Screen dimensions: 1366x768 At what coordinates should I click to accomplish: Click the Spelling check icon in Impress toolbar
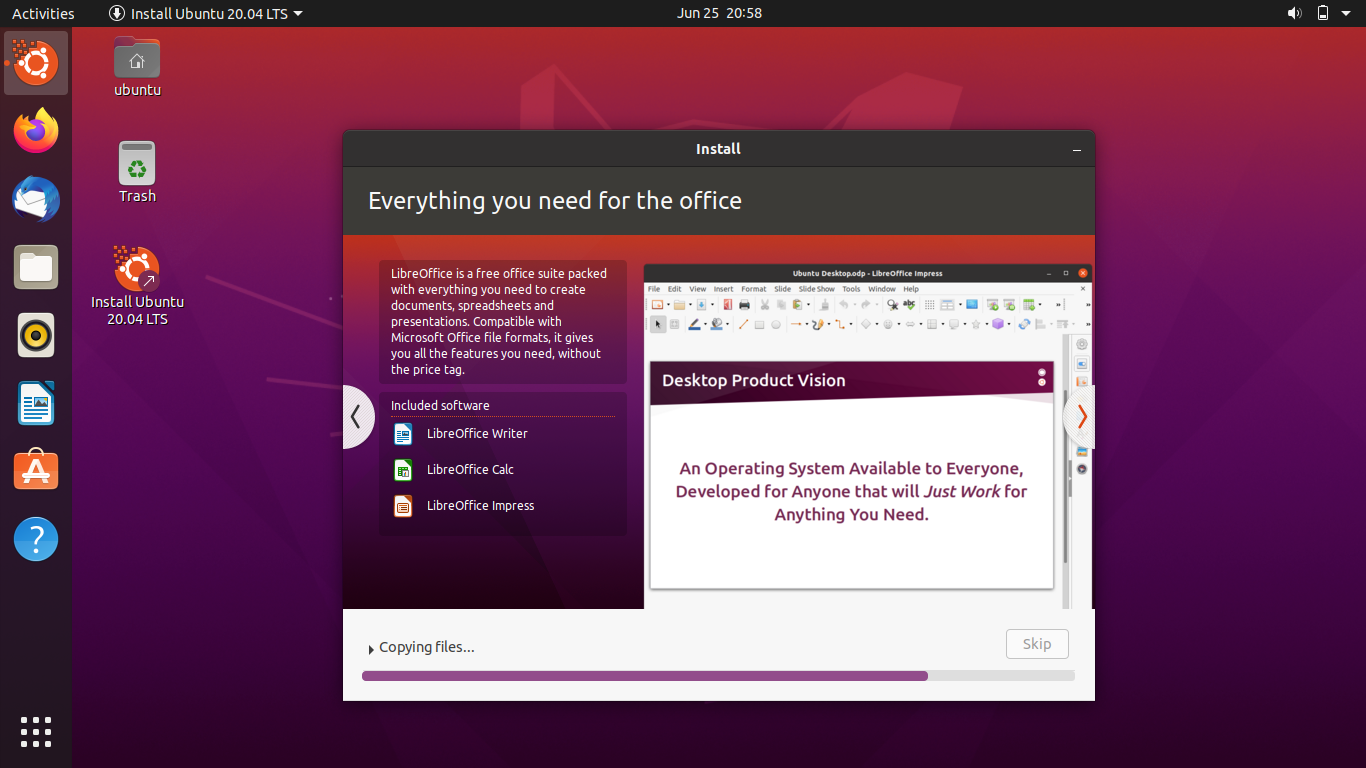[909, 304]
